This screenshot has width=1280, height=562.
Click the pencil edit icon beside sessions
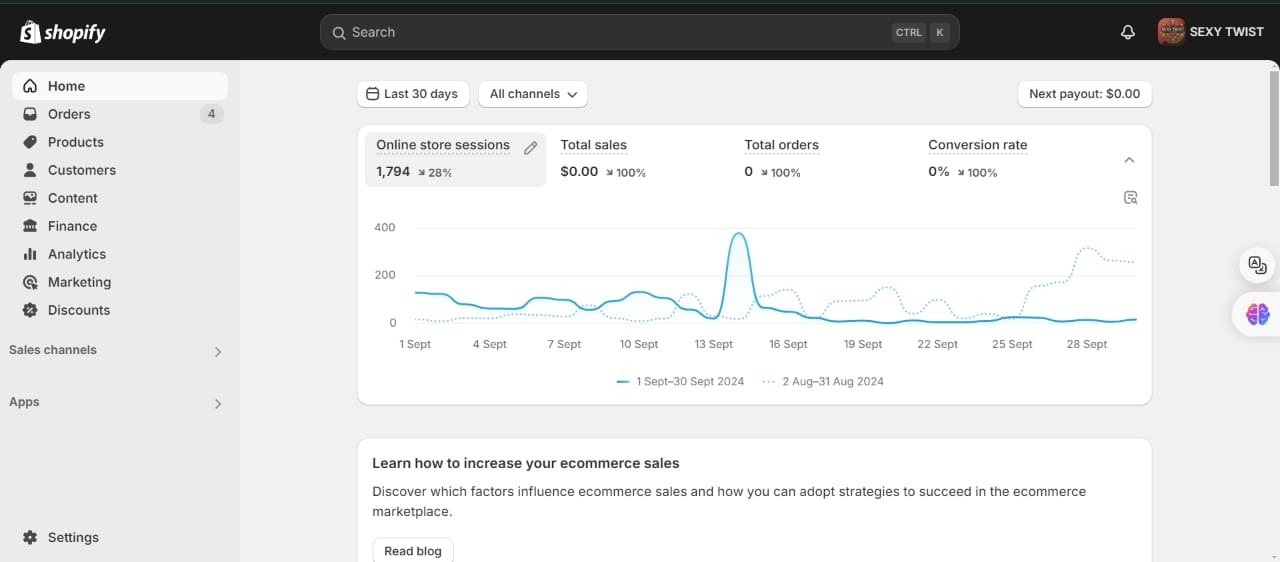[x=530, y=148]
